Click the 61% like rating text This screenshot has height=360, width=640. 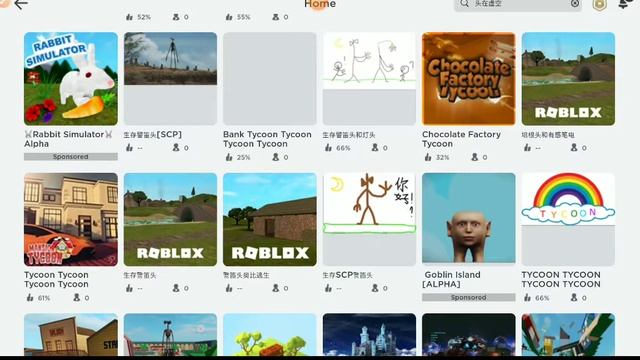(x=44, y=298)
